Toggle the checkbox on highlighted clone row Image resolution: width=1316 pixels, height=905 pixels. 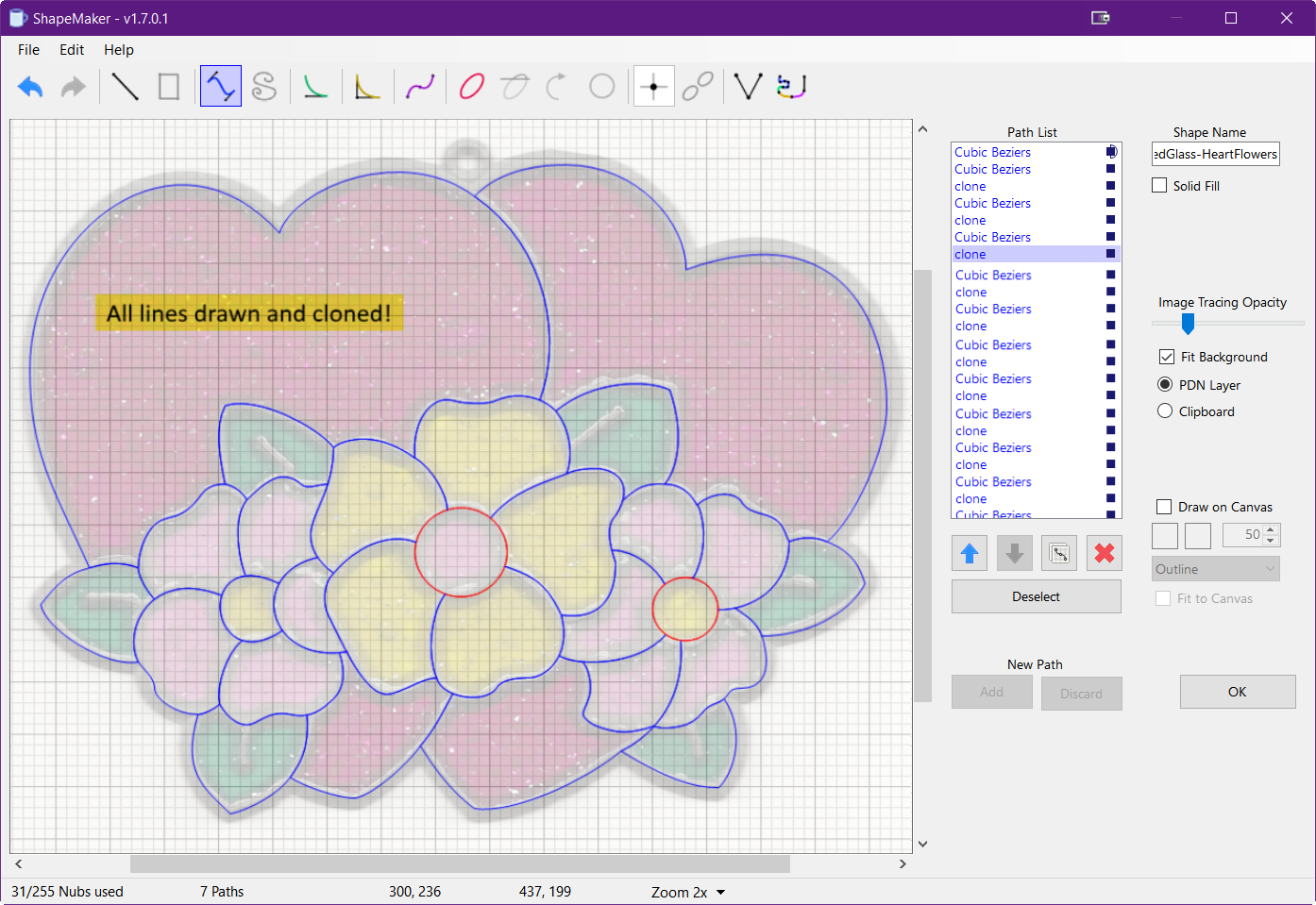1111,254
